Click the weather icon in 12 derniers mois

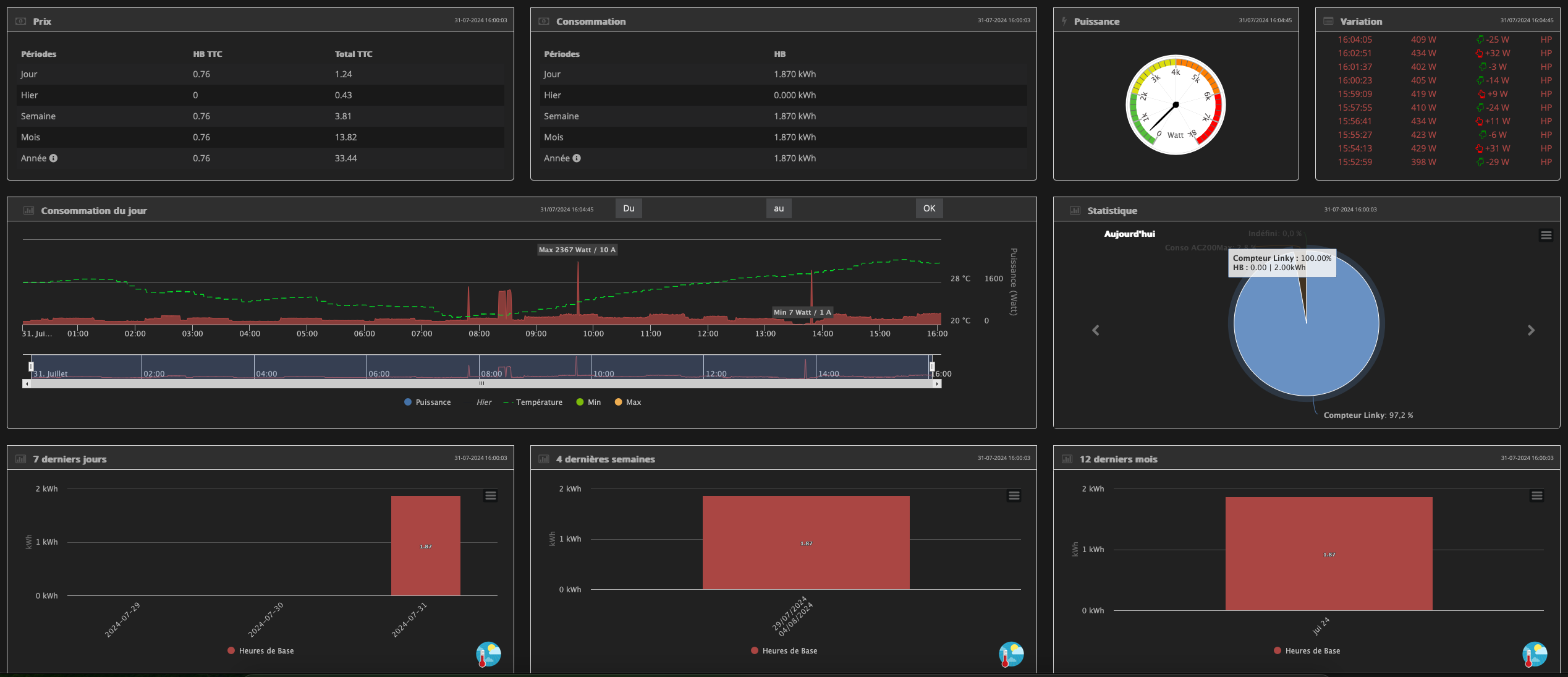click(1534, 654)
